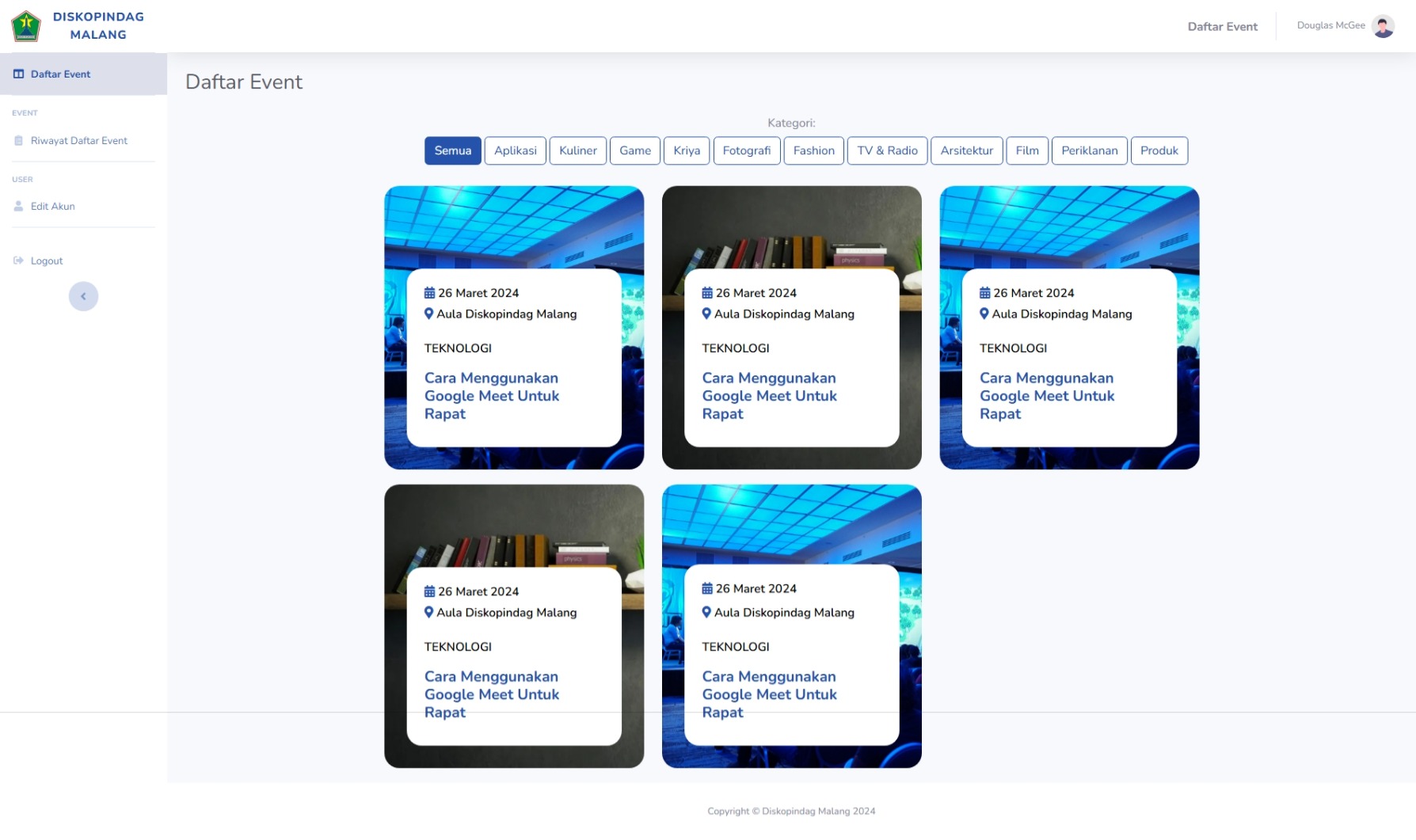Show only Fashion events

(814, 150)
